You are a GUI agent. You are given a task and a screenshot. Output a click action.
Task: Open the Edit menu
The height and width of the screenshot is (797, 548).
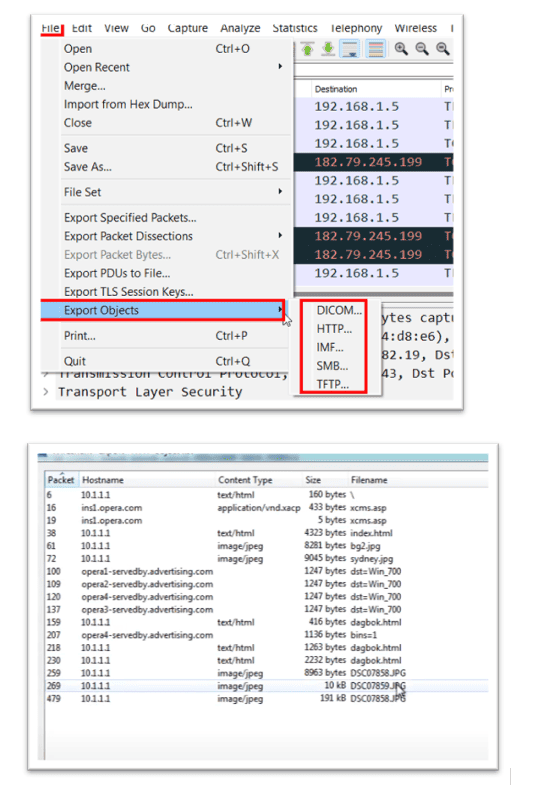[82, 28]
